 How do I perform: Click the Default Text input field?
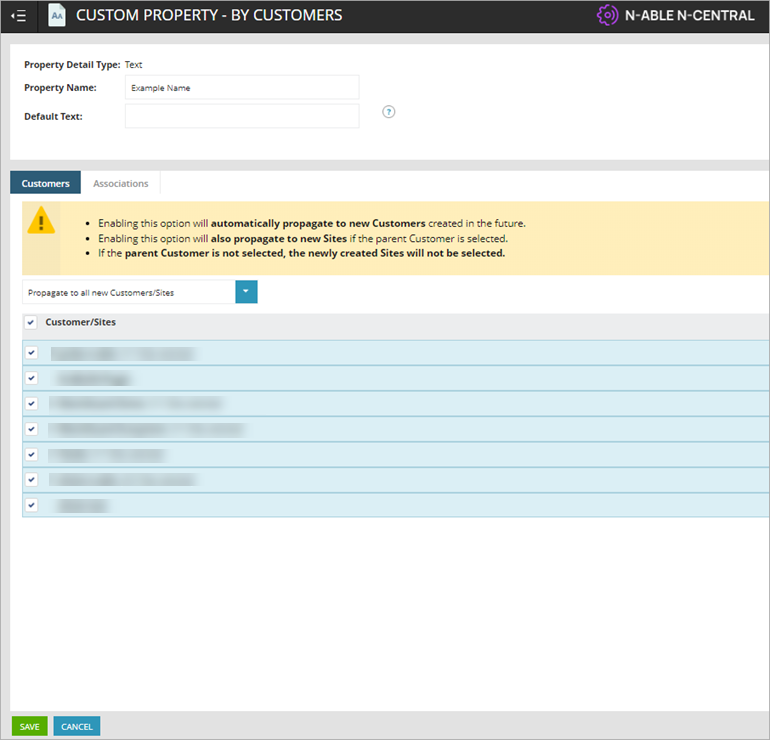242,116
